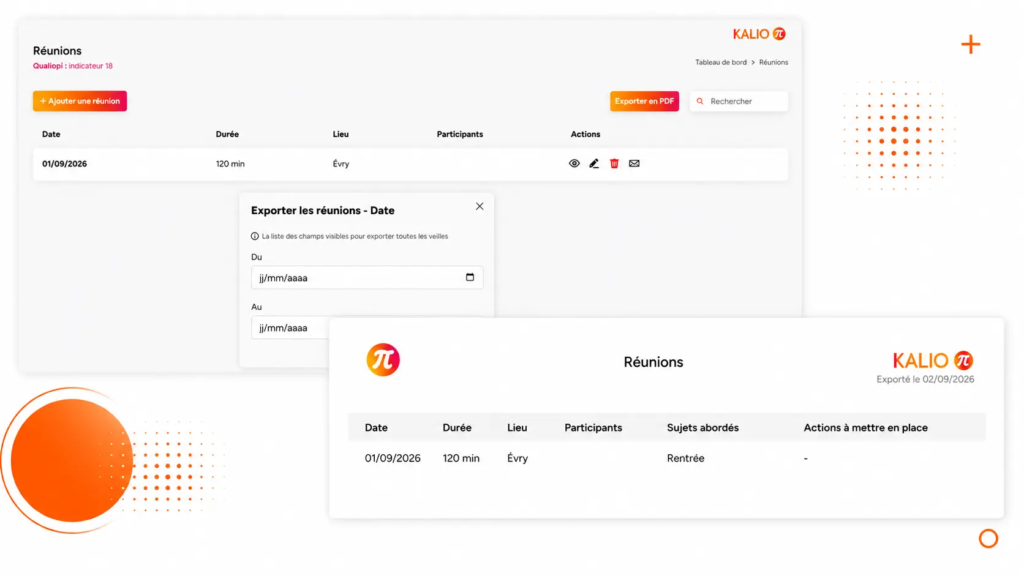Select the Participants header in meetings list

point(460,135)
